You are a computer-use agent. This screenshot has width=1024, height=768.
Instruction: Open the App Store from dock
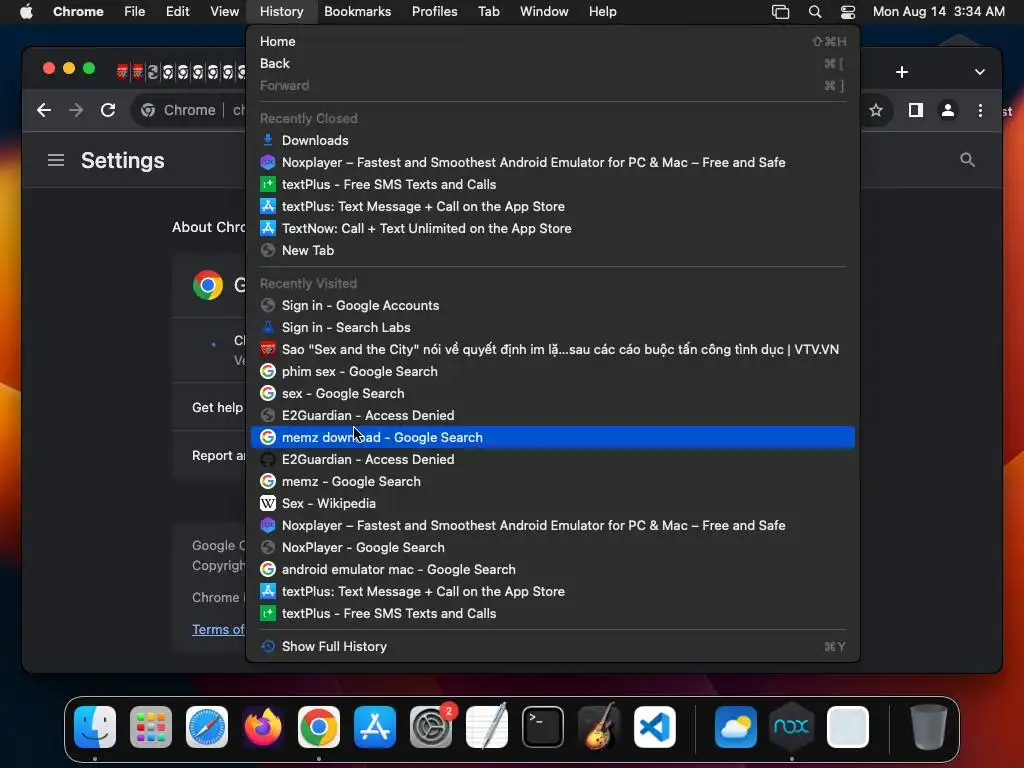click(x=375, y=726)
